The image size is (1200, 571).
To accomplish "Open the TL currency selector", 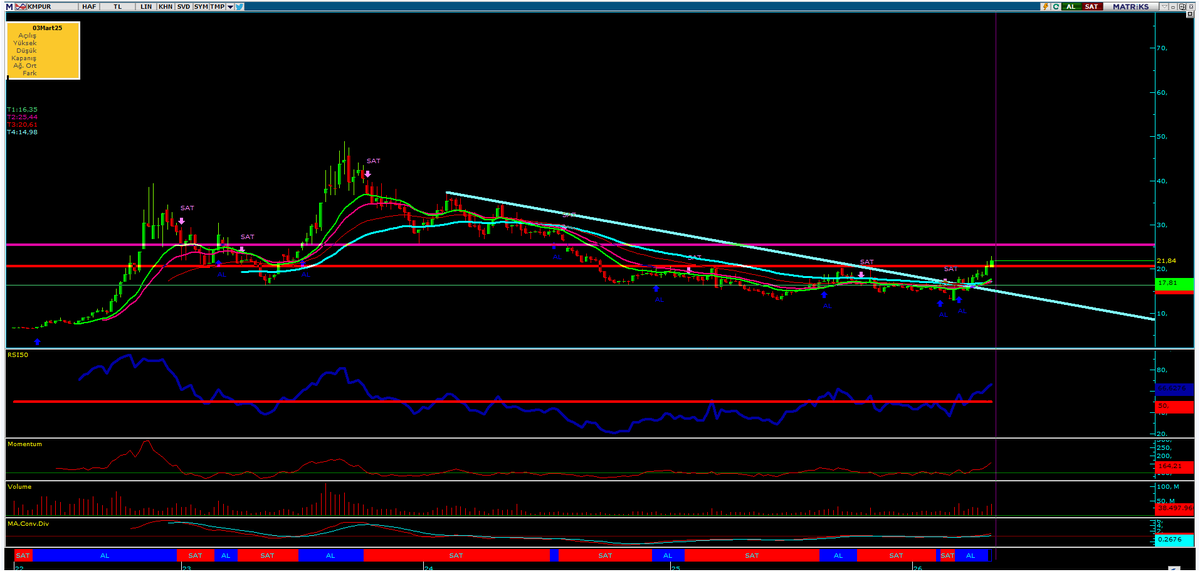I will pos(118,7).
